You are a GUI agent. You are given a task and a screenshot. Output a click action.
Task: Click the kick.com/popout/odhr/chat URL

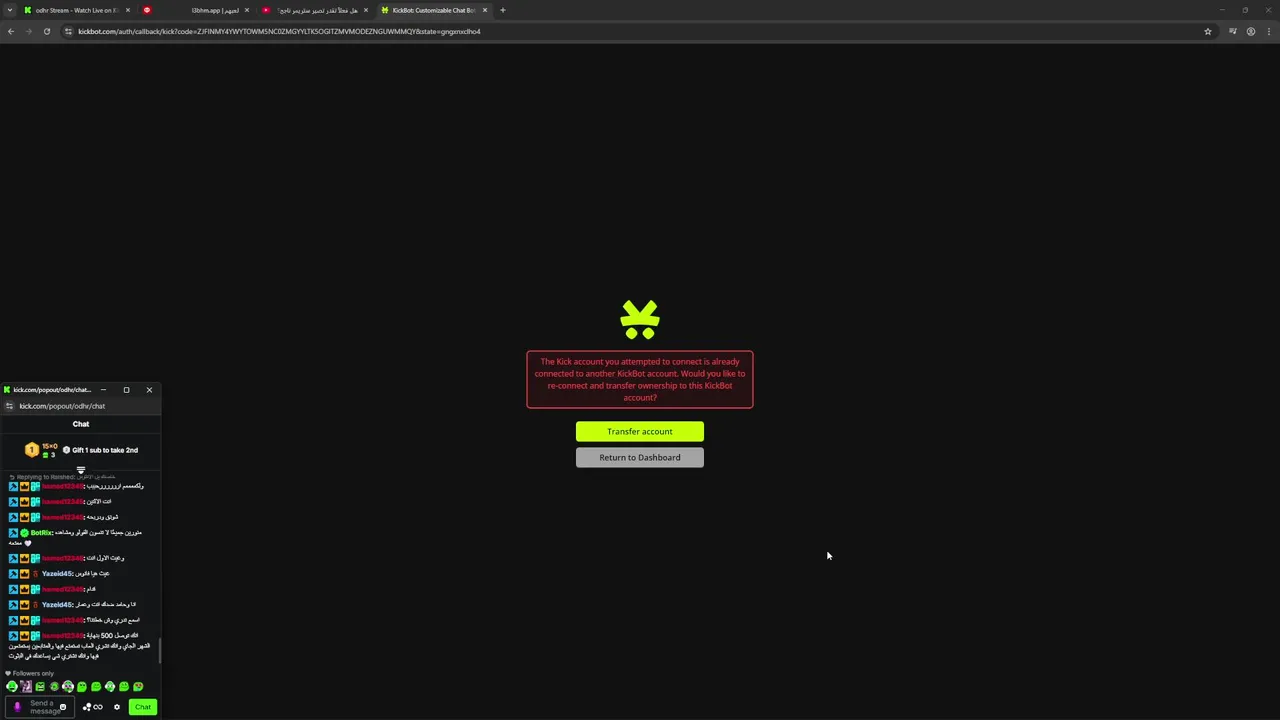tap(62, 406)
